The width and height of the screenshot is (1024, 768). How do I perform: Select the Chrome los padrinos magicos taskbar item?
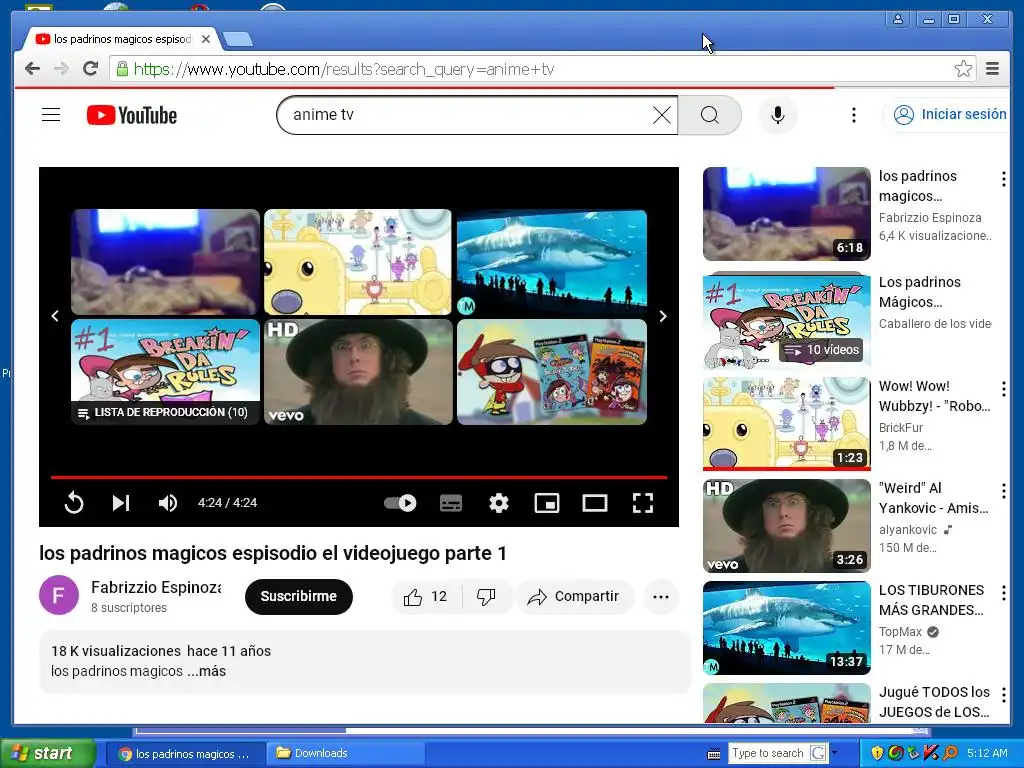[x=185, y=753]
